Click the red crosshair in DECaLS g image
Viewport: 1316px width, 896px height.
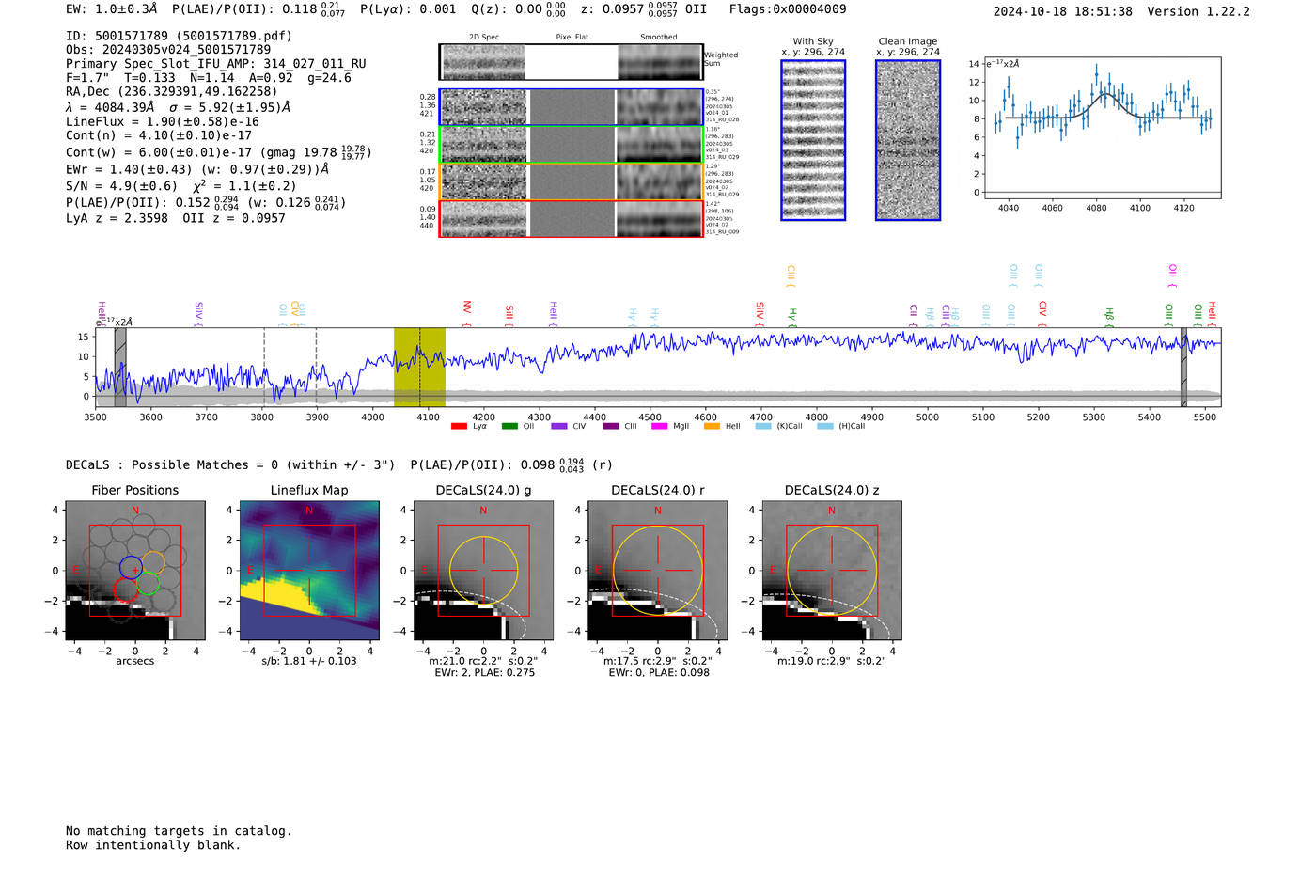point(483,570)
